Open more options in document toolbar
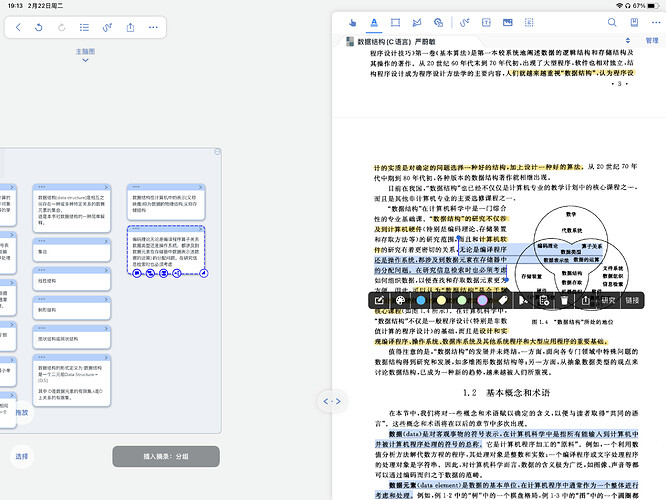The image size is (666, 500). [x=656, y=23]
